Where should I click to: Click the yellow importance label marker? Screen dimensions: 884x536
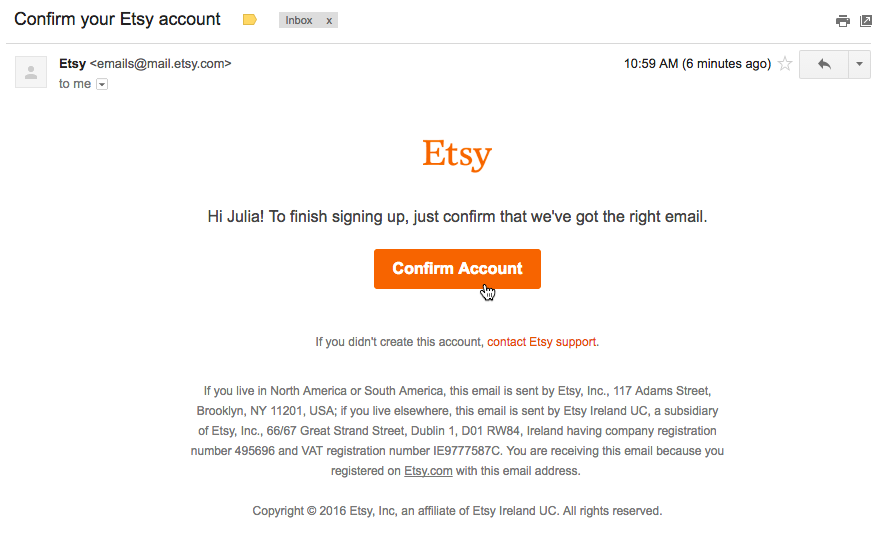click(x=250, y=20)
